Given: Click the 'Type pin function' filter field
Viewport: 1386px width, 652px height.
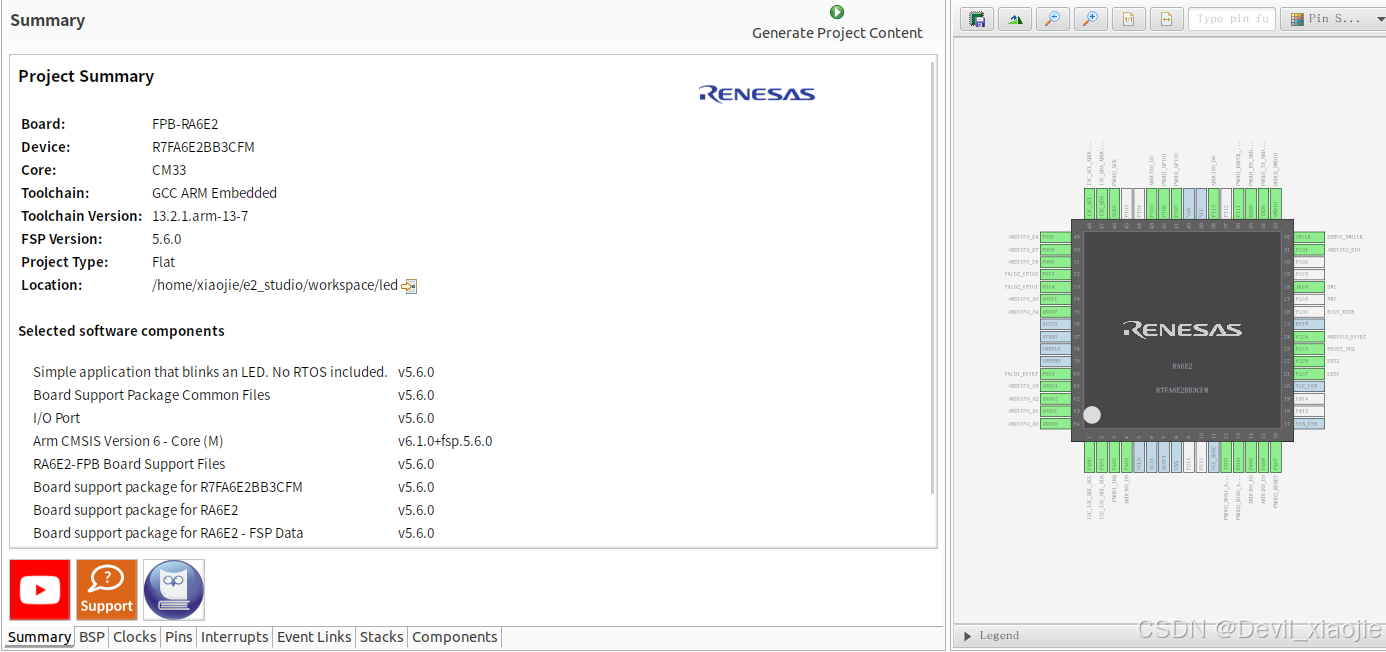Looking at the screenshot, I should pos(1231,19).
